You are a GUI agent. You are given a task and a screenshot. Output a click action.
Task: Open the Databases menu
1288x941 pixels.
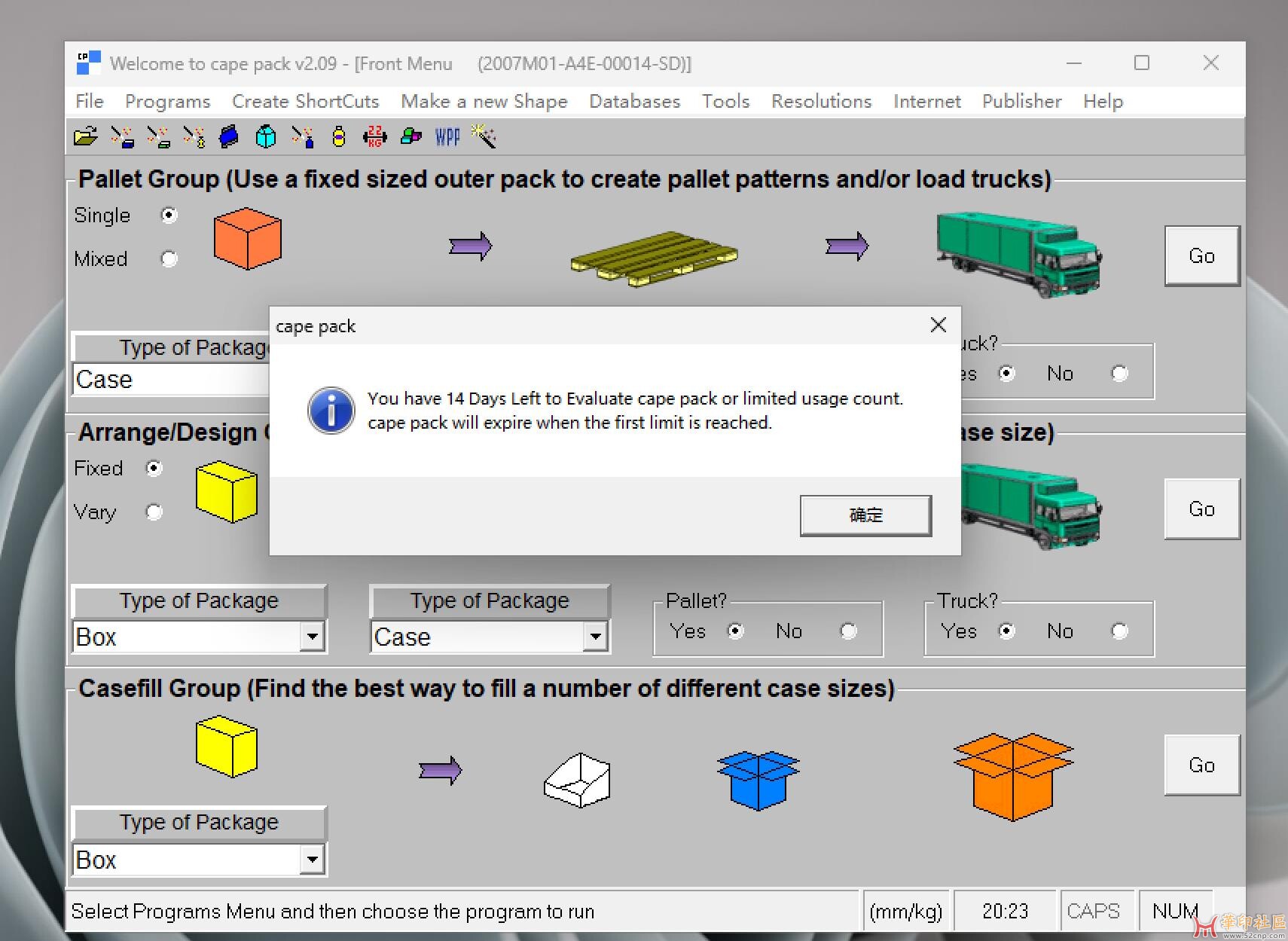(x=635, y=101)
